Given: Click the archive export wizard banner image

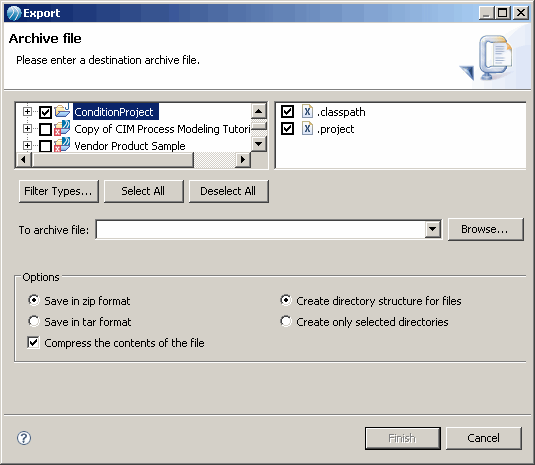Looking at the screenshot, I should (488, 57).
